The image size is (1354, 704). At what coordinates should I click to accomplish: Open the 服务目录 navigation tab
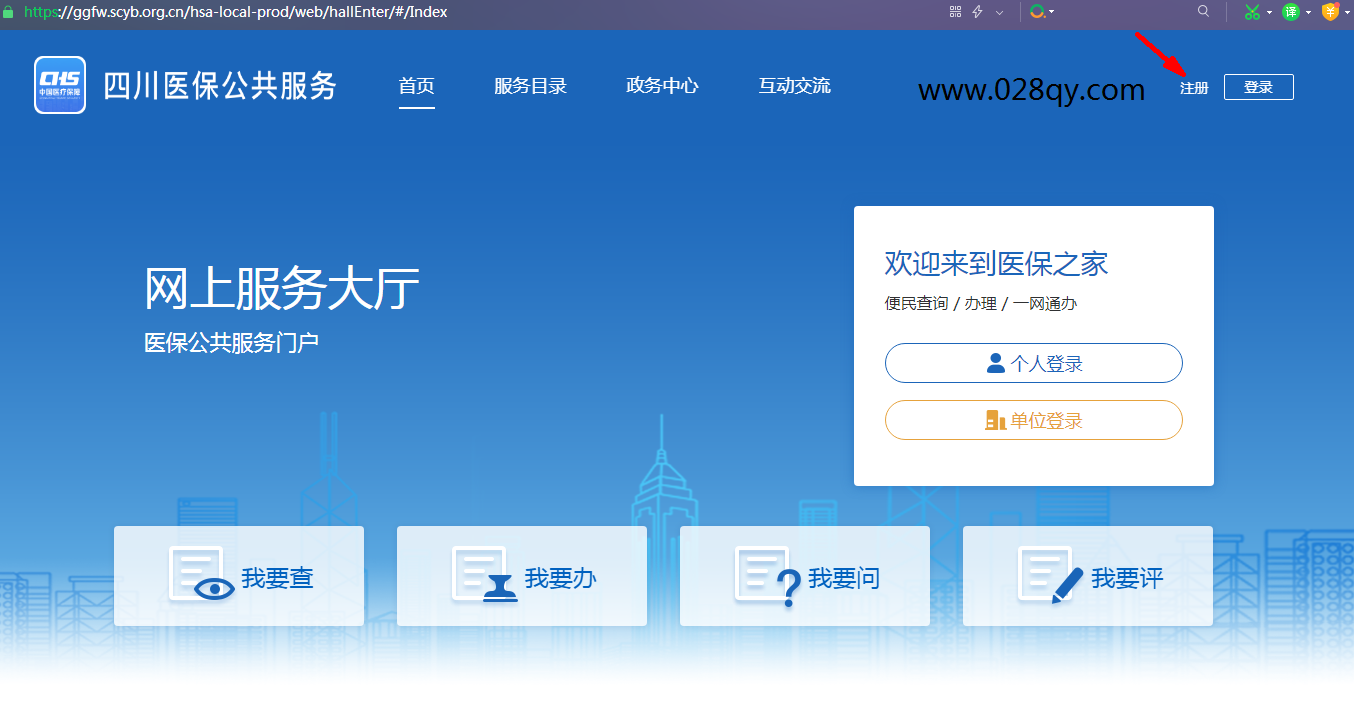(530, 86)
